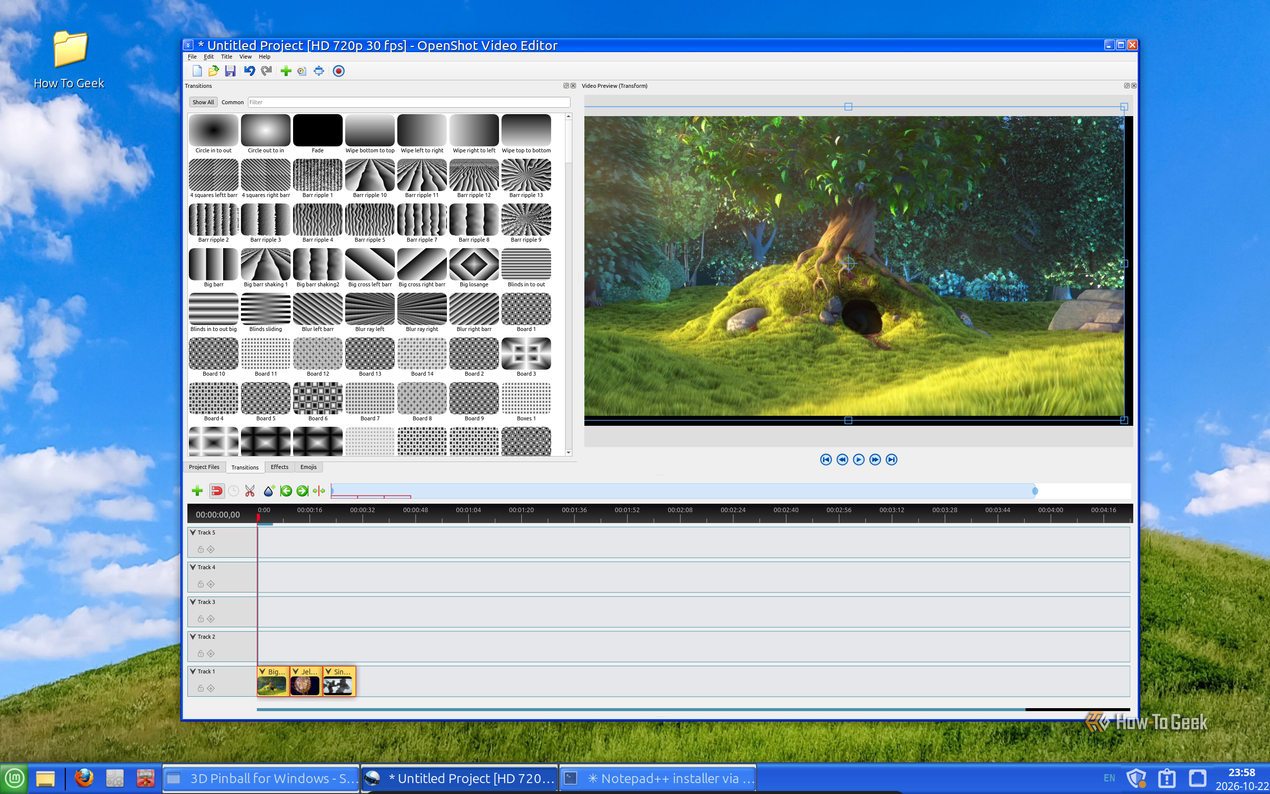Open the Title menu

click(x=227, y=57)
